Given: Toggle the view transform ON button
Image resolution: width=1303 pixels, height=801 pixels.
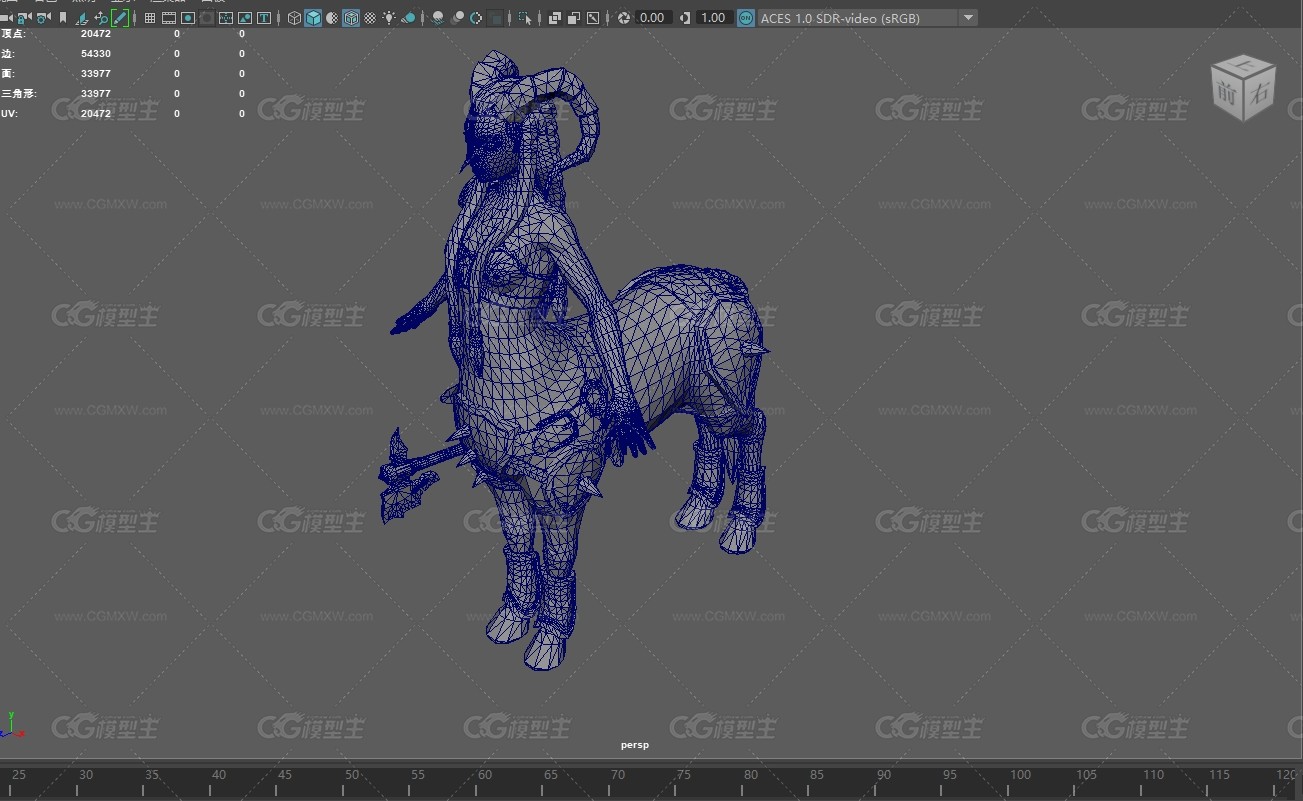Looking at the screenshot, I should pos(746,18).
